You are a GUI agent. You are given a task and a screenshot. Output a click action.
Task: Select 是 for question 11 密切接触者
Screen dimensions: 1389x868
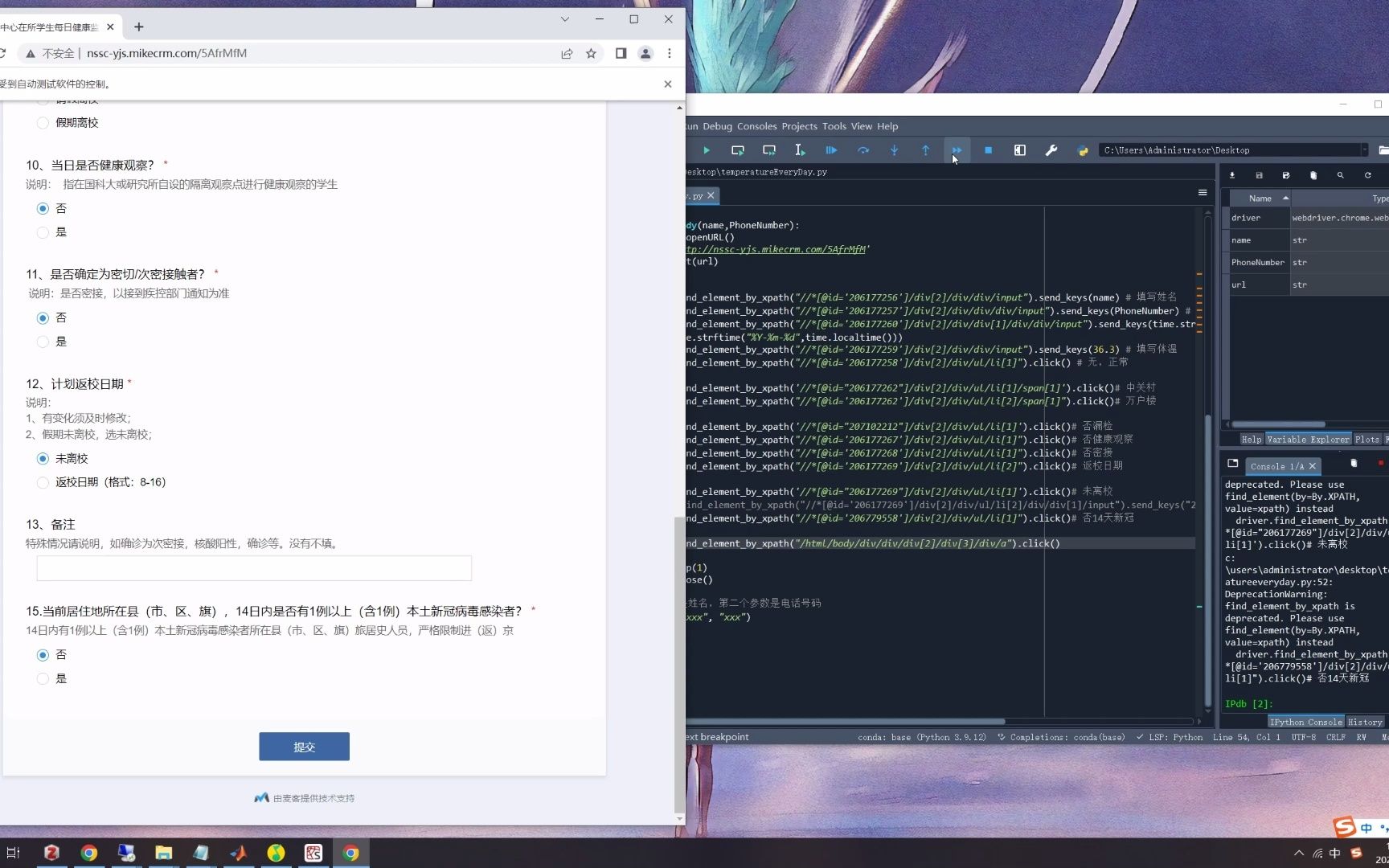click(43, 342)
